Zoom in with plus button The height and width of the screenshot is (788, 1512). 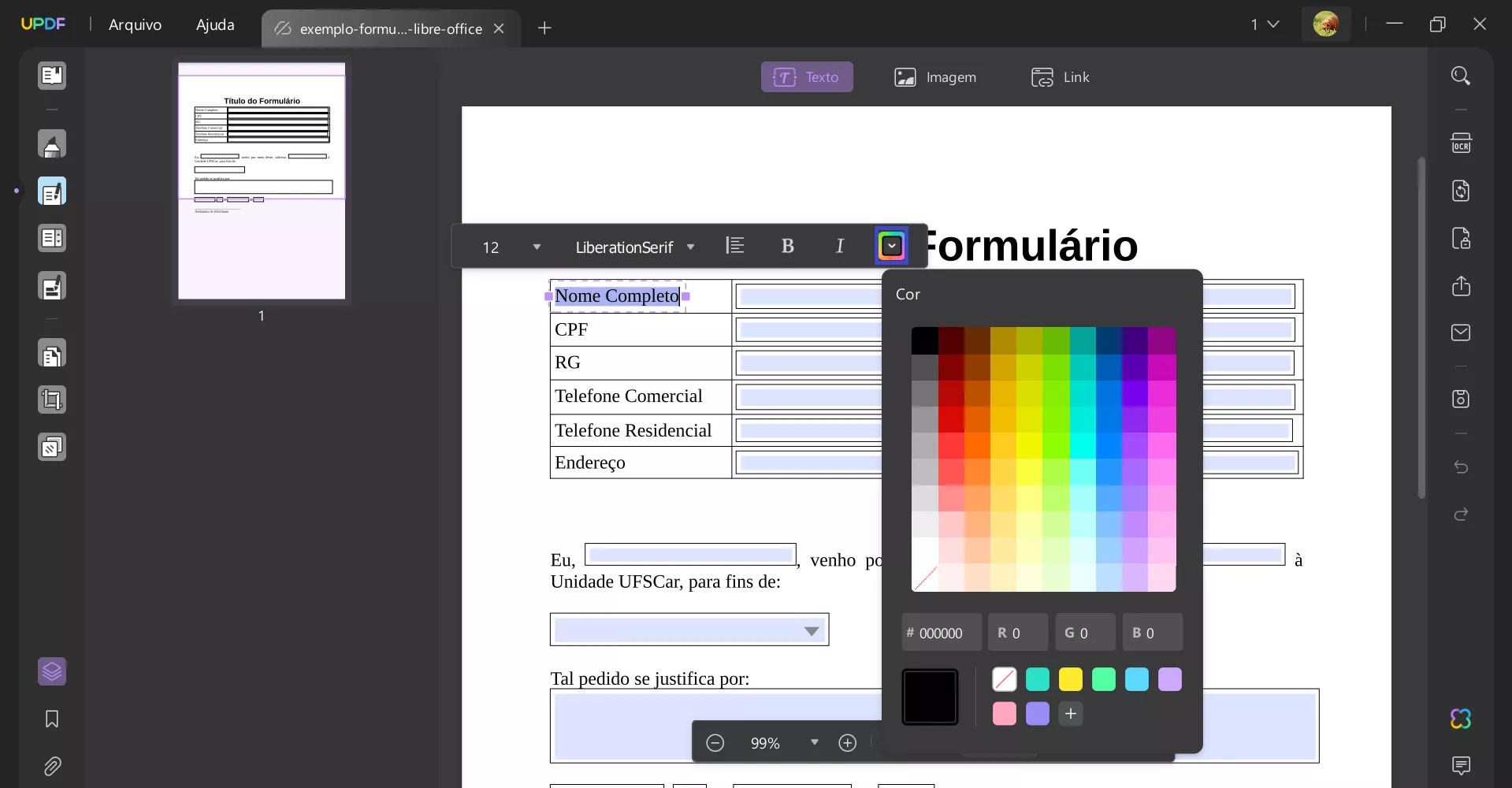coord(848,743)
